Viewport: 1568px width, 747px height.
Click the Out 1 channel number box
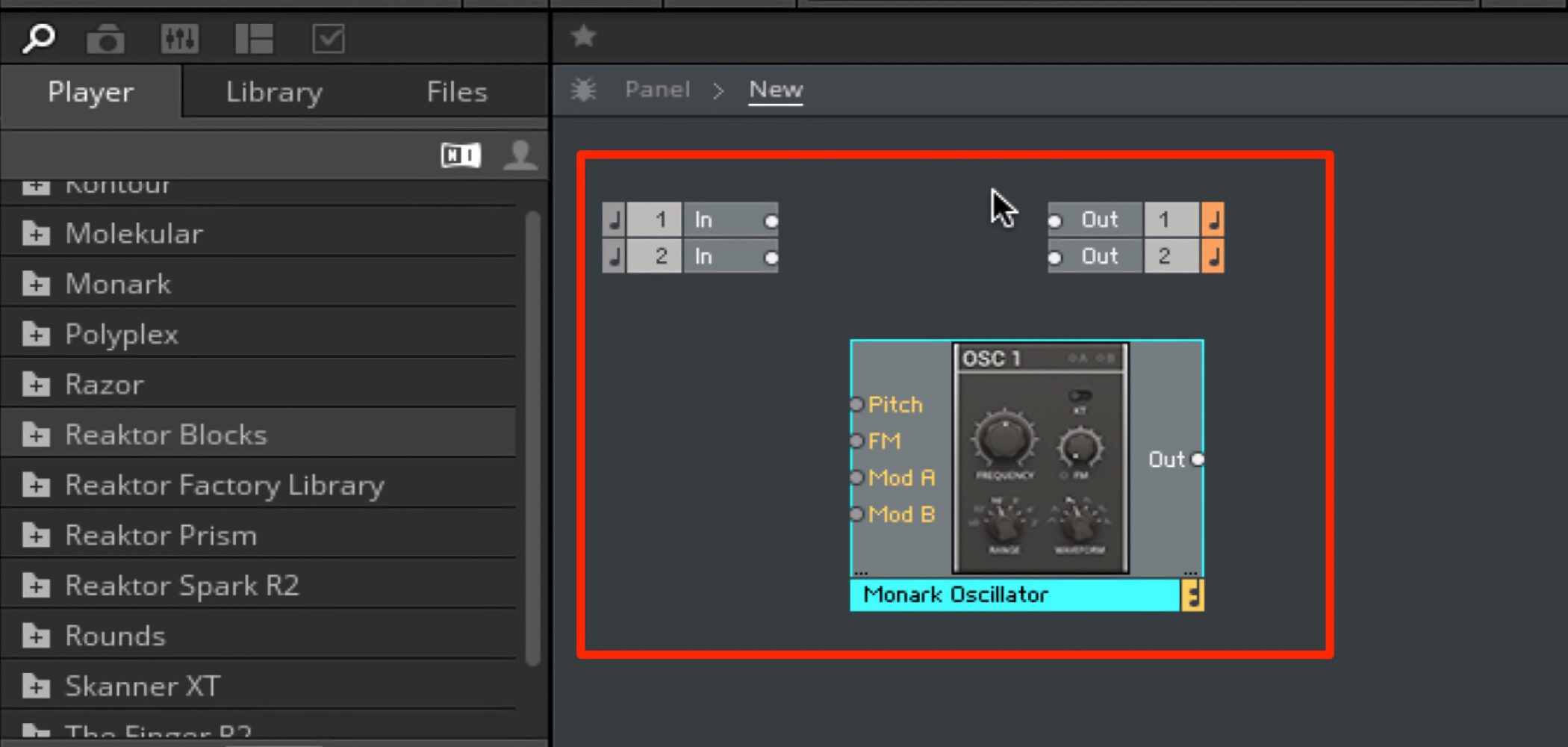(x=1171, y=220)
